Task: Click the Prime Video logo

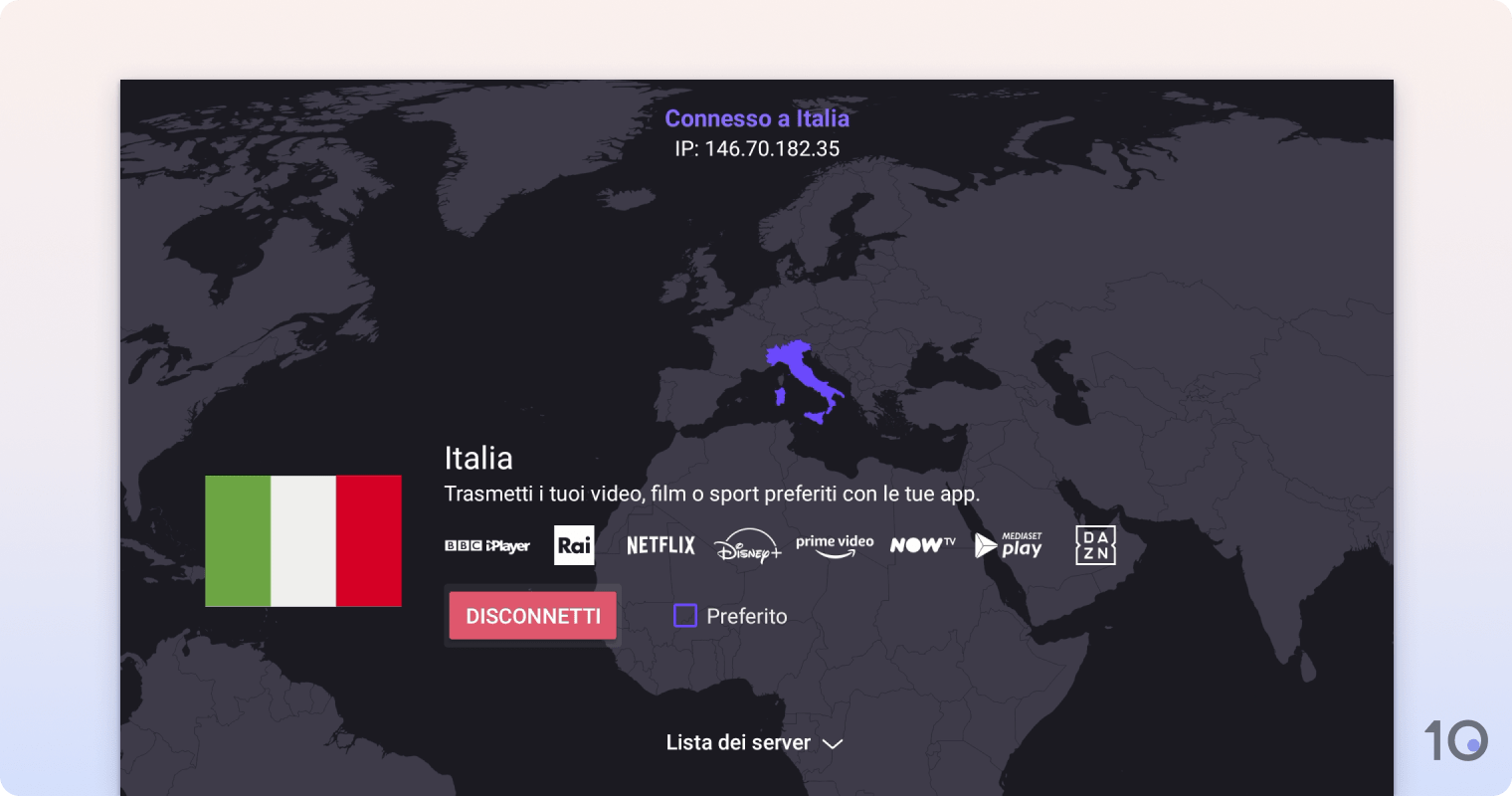Action: pyautogui.click(x=835, y=544)
